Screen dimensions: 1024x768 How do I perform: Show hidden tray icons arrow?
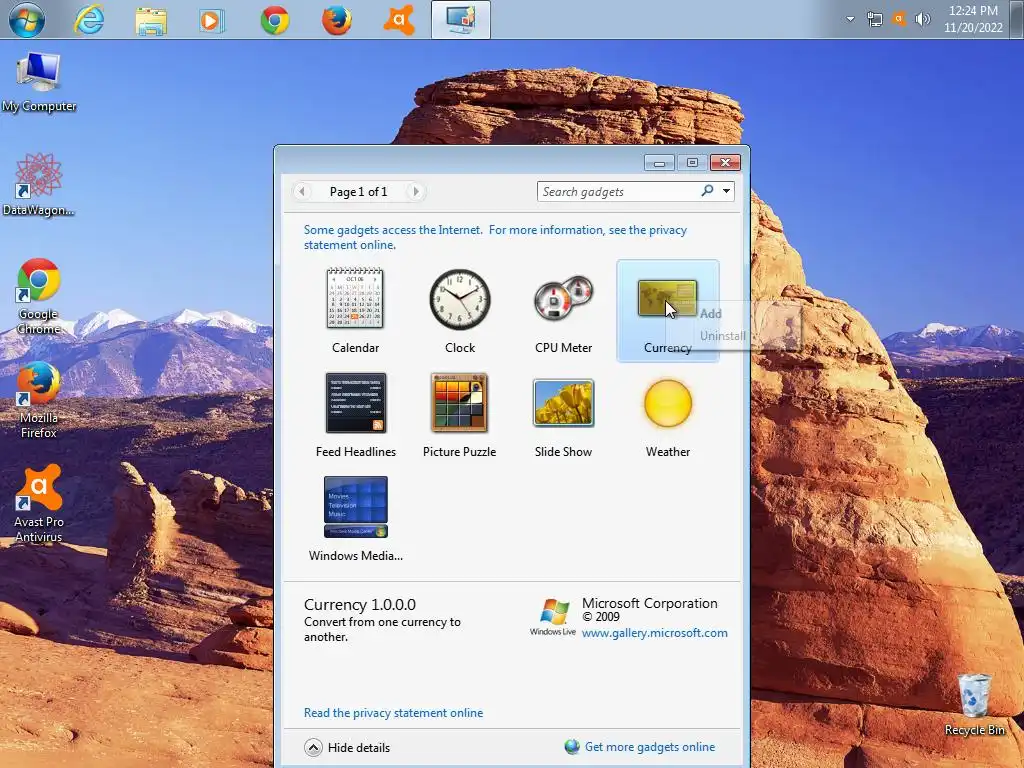[850, 19]
